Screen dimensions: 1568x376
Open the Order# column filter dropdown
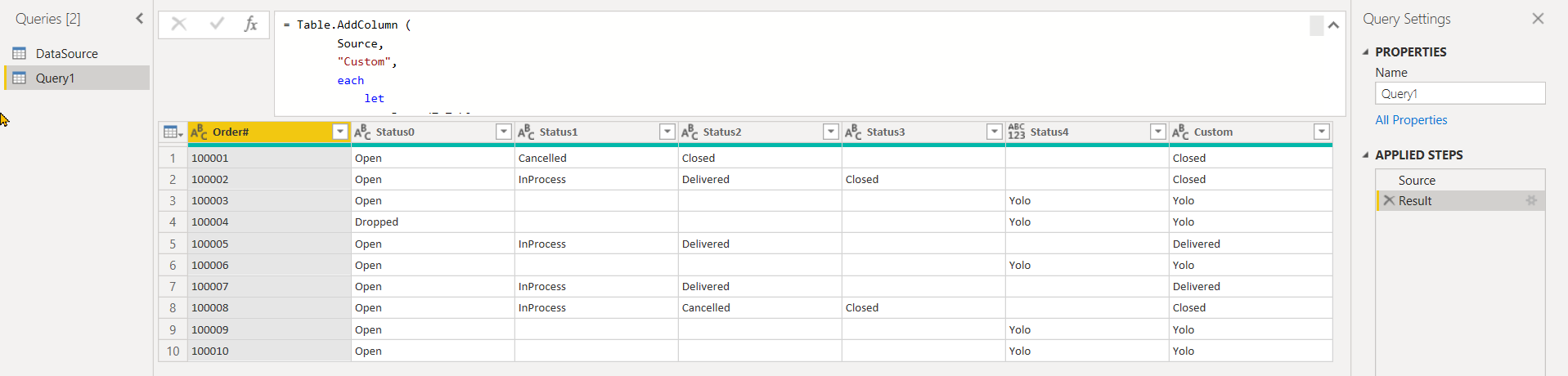coord(340,132)
